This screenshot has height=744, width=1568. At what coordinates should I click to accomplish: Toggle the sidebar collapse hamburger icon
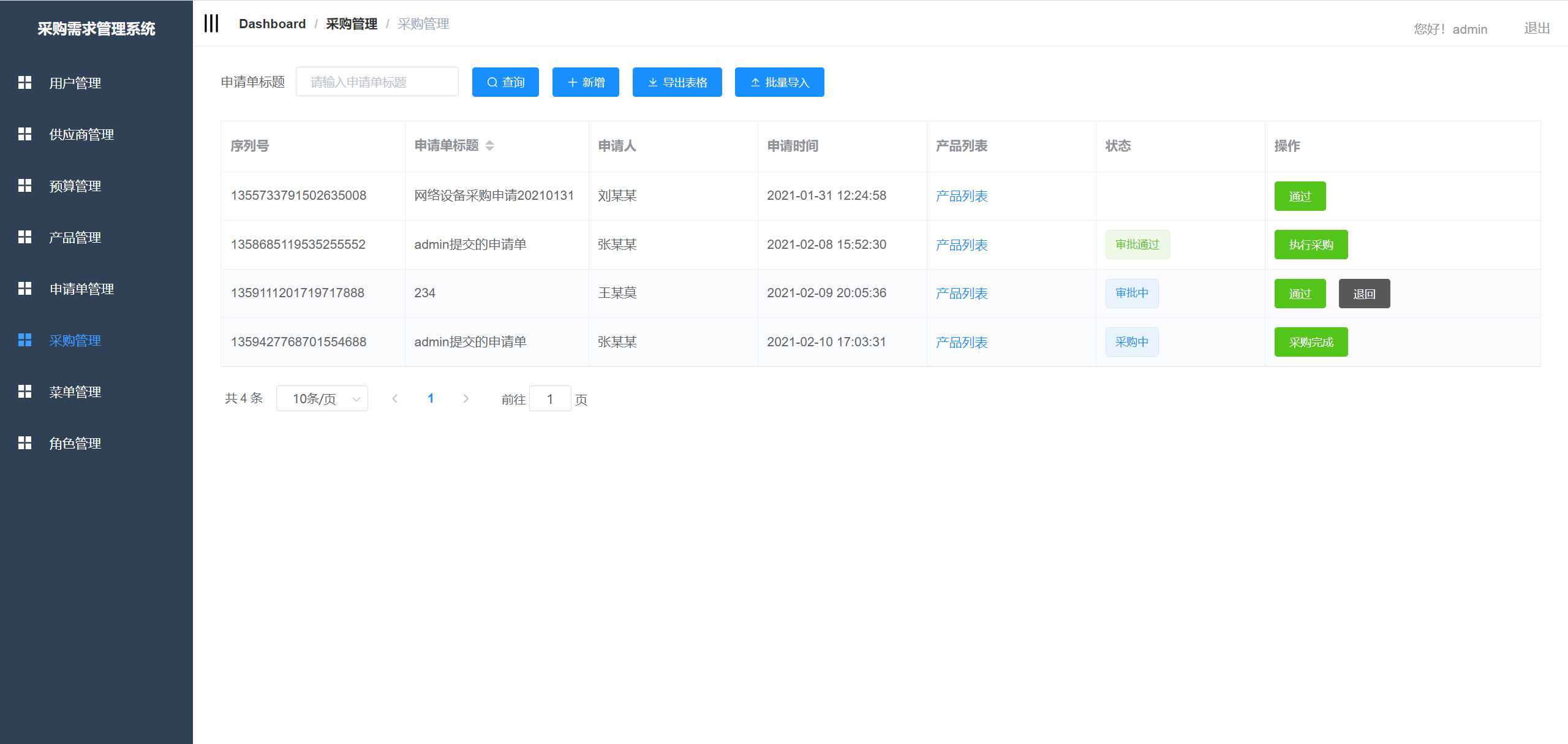coord(211,23)
